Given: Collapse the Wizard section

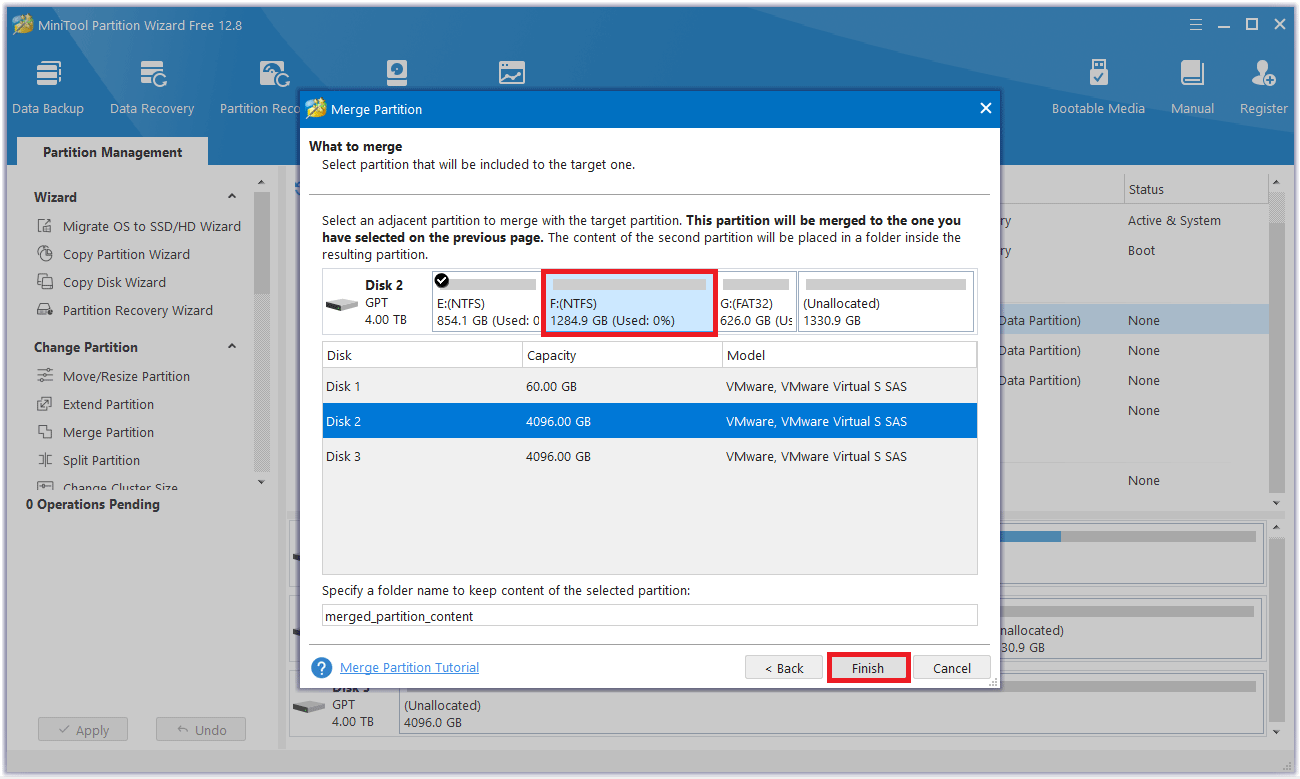Looking at the screenshot, I should (x=232, y=197).
